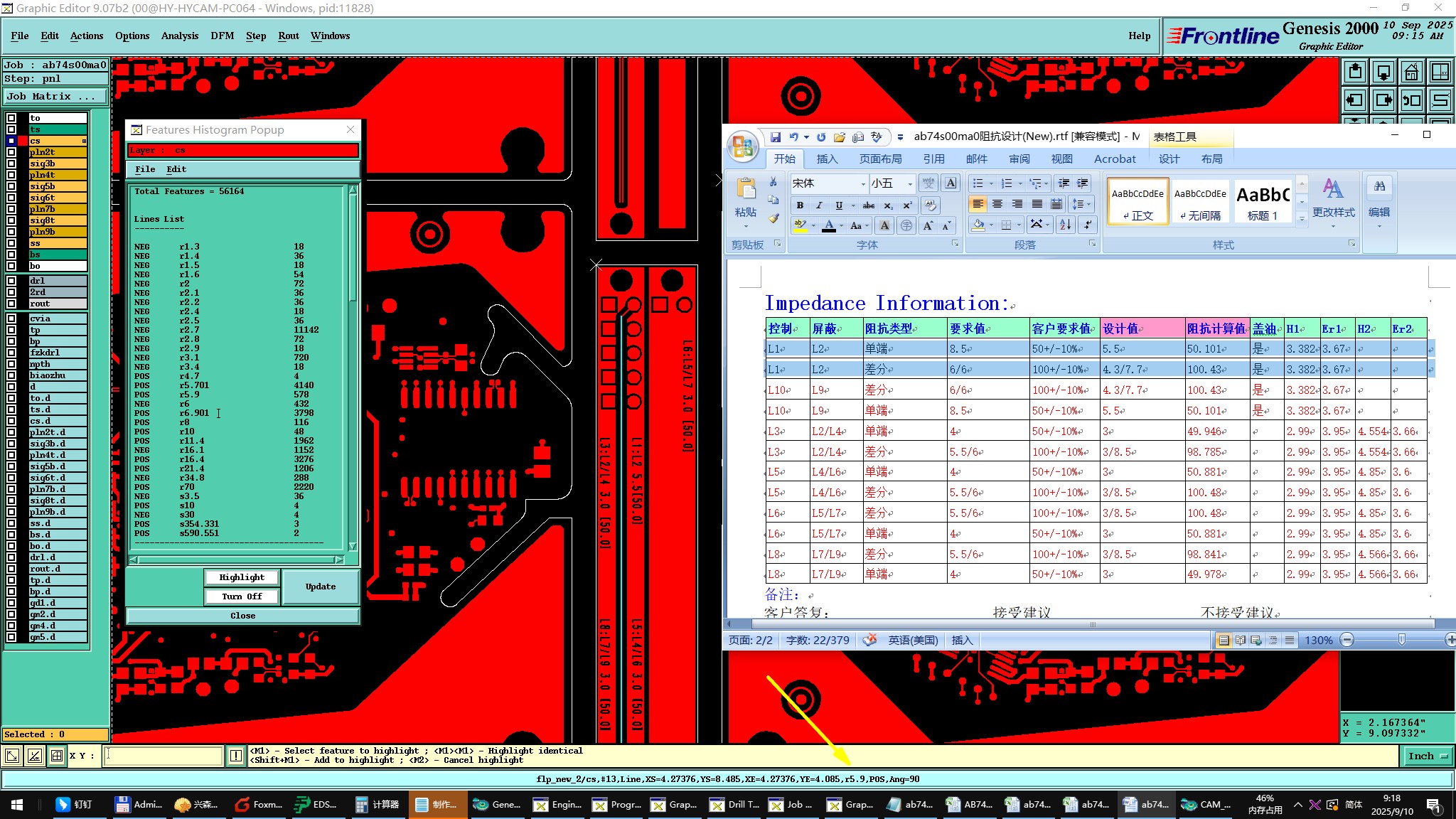Toggle visibility checkbox for layer drl

pos(11,281)
